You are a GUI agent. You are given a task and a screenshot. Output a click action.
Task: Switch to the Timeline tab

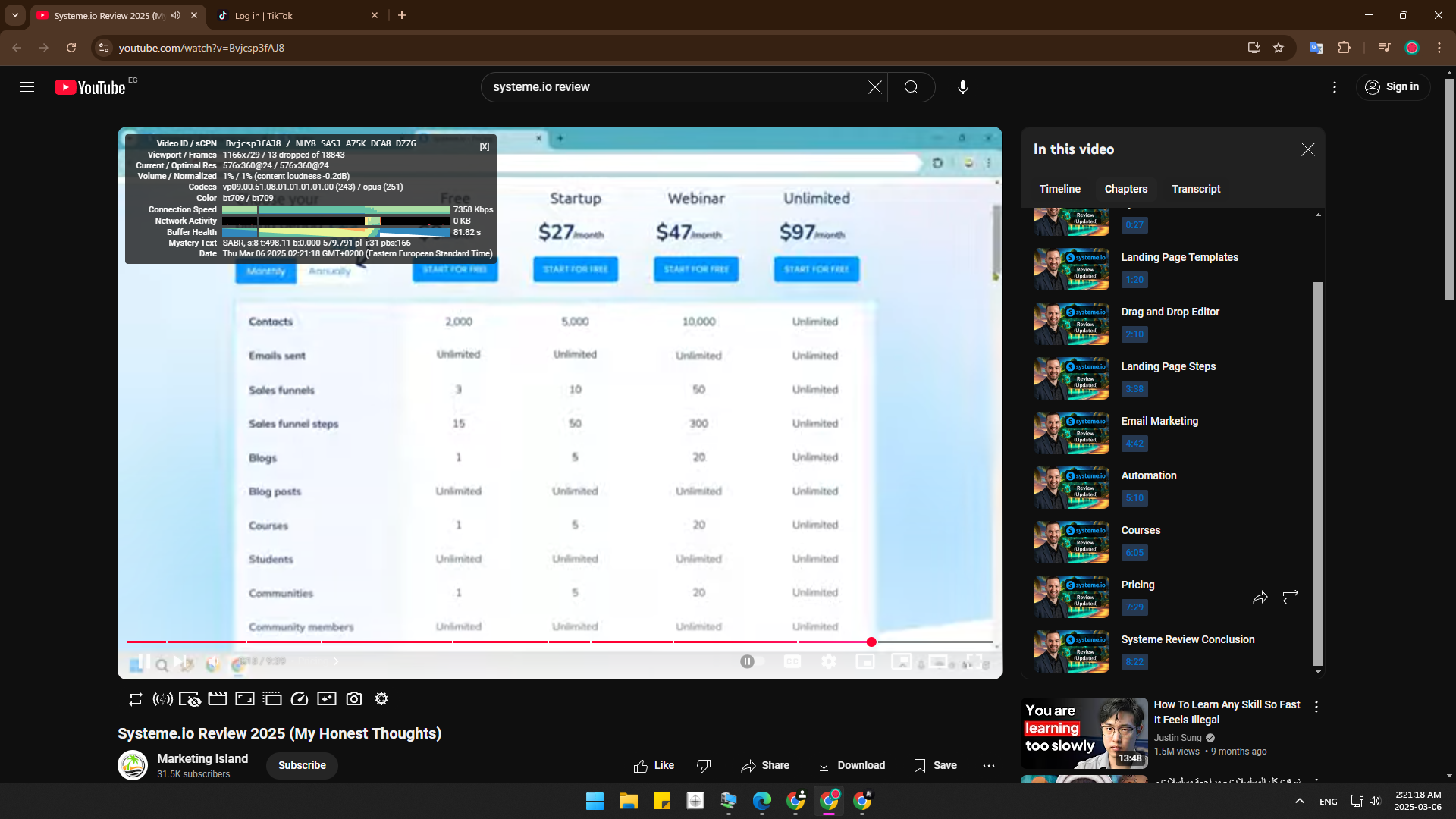pos(1060,189)
